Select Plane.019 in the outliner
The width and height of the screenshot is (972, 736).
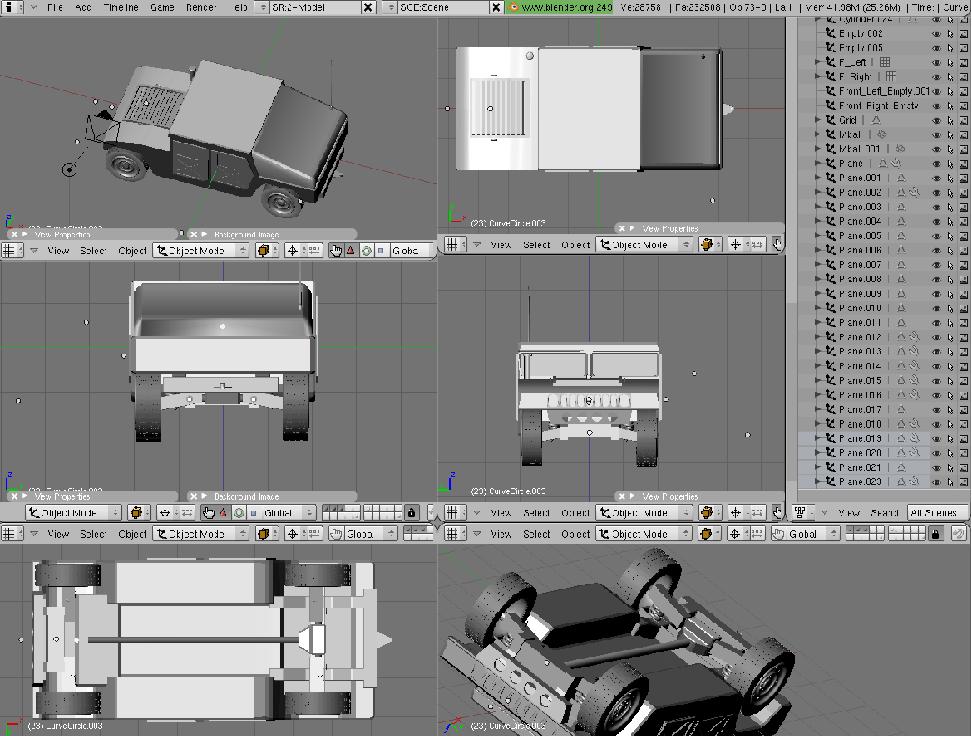click(860, 438)
